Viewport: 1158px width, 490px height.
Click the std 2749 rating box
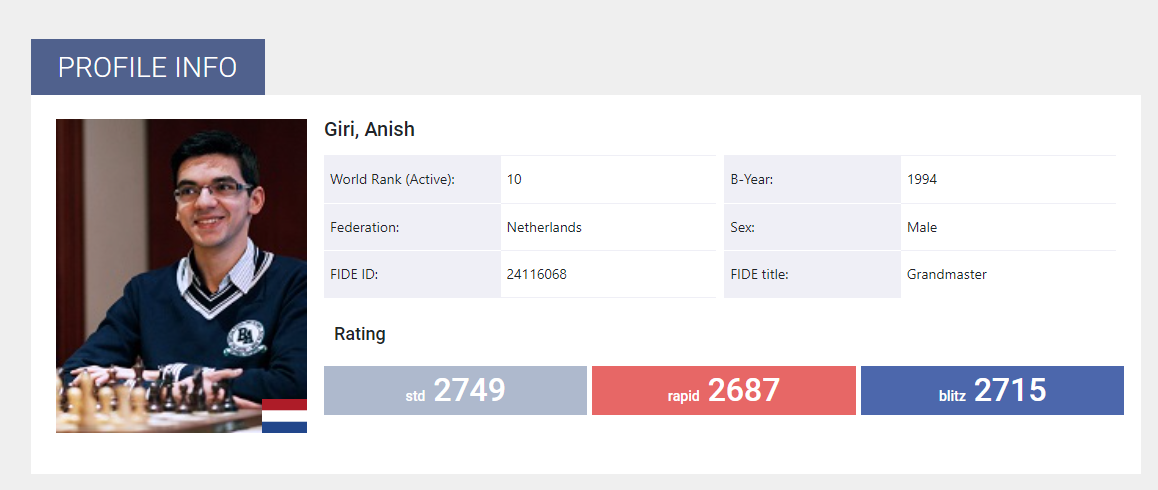click(455, 390)
